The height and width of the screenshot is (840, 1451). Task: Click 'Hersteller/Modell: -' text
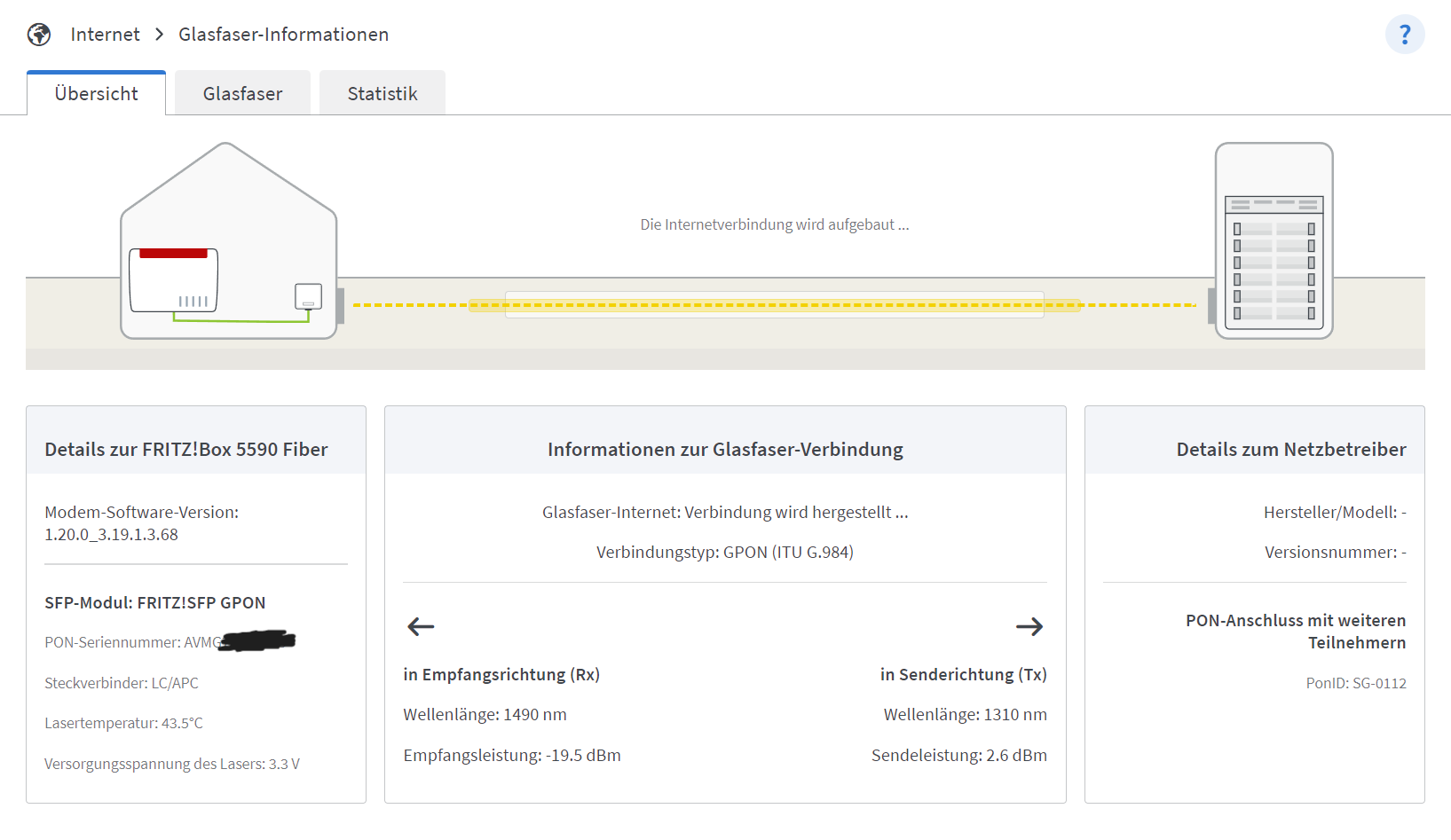pos(1335,513)
